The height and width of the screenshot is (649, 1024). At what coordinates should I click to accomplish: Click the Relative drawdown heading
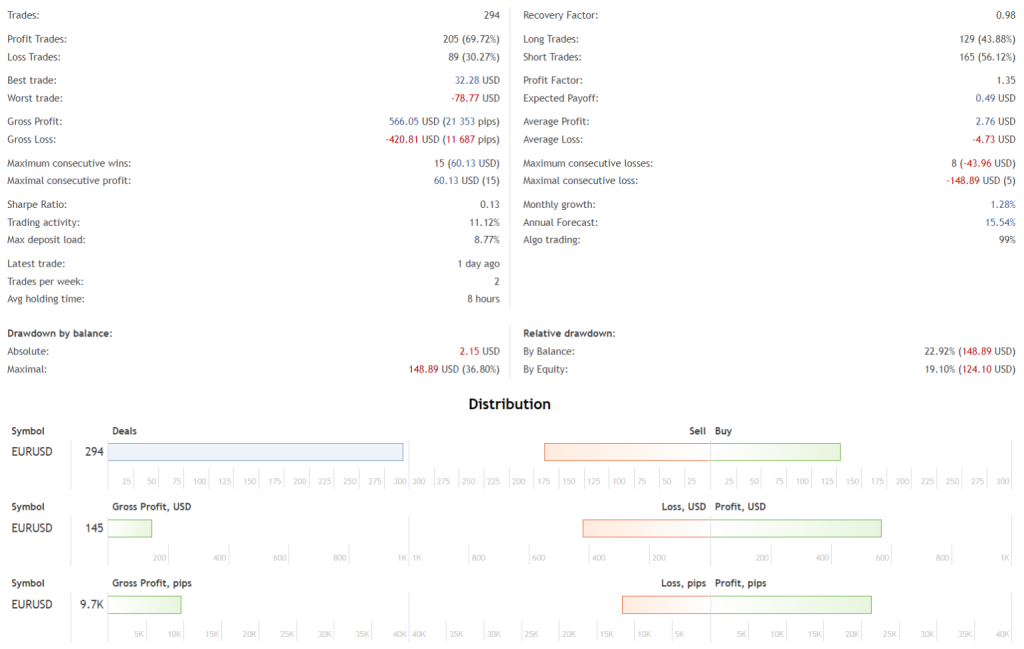pos(569,333)
